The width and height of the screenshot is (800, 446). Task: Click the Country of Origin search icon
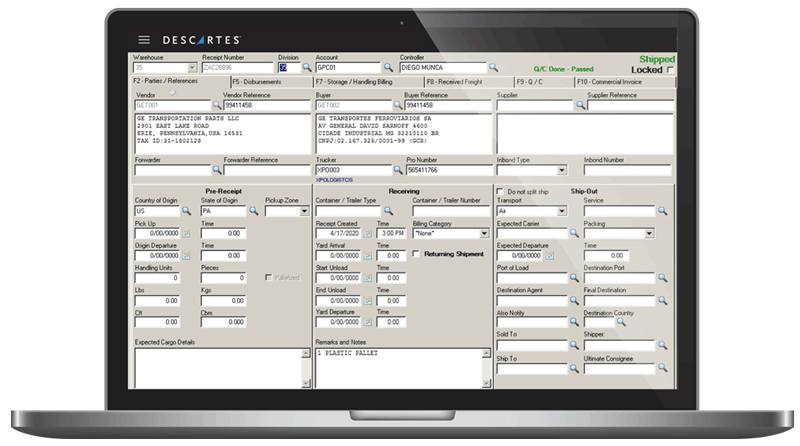coord(186,211)
